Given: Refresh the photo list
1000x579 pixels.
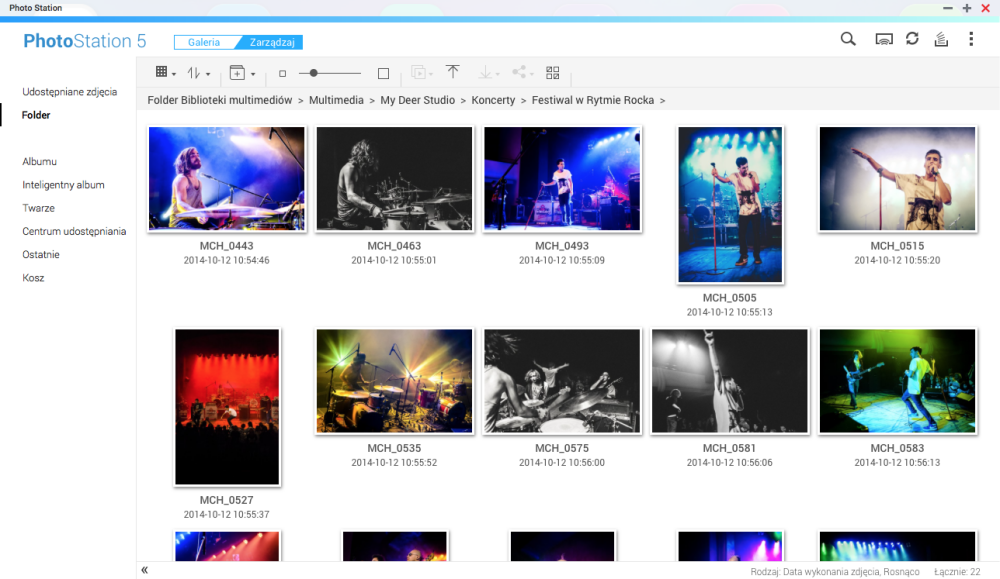Looking at the screenshot, I should tap(912, 39).
